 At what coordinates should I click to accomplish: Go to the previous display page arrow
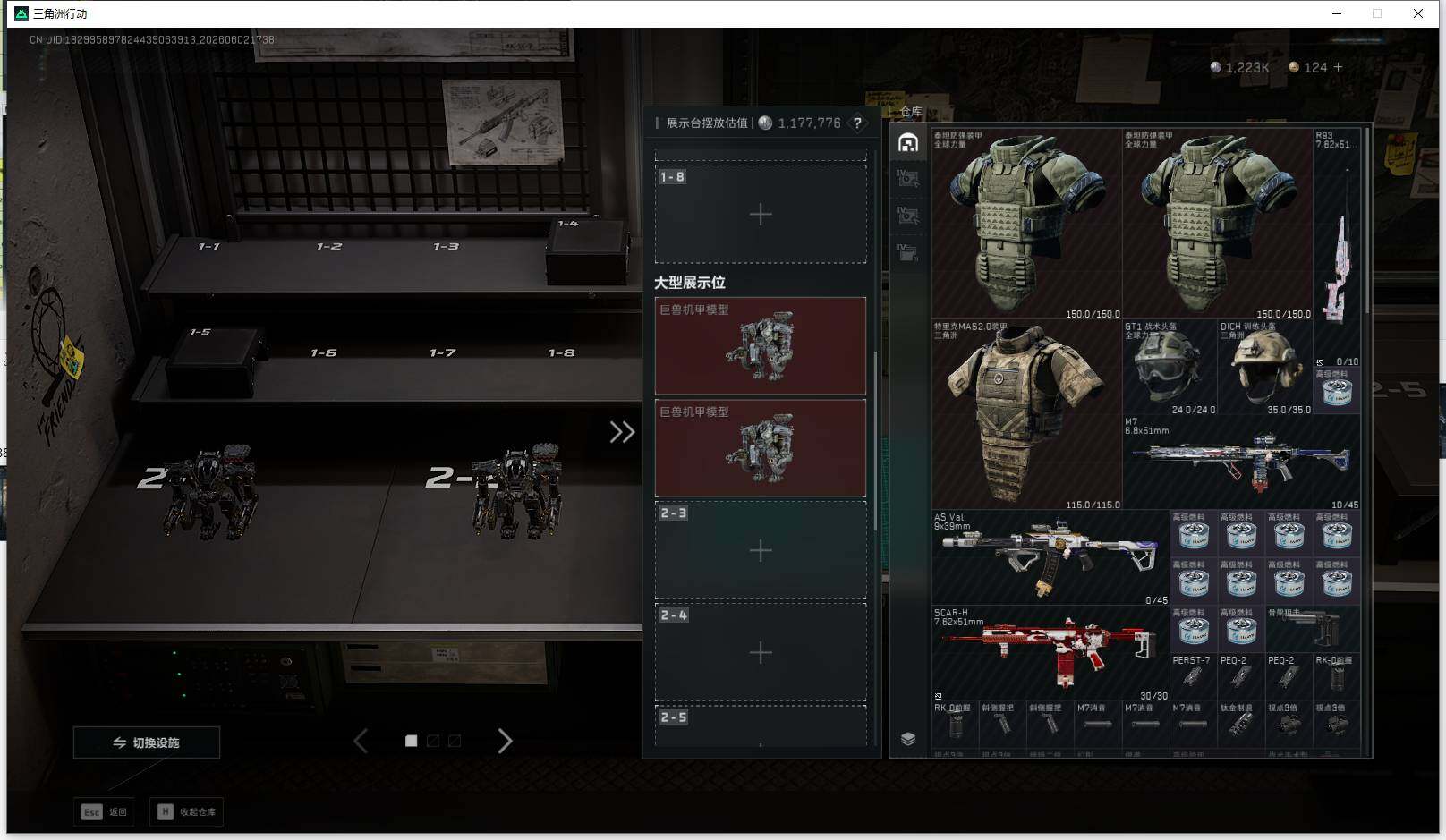(361, 741)
